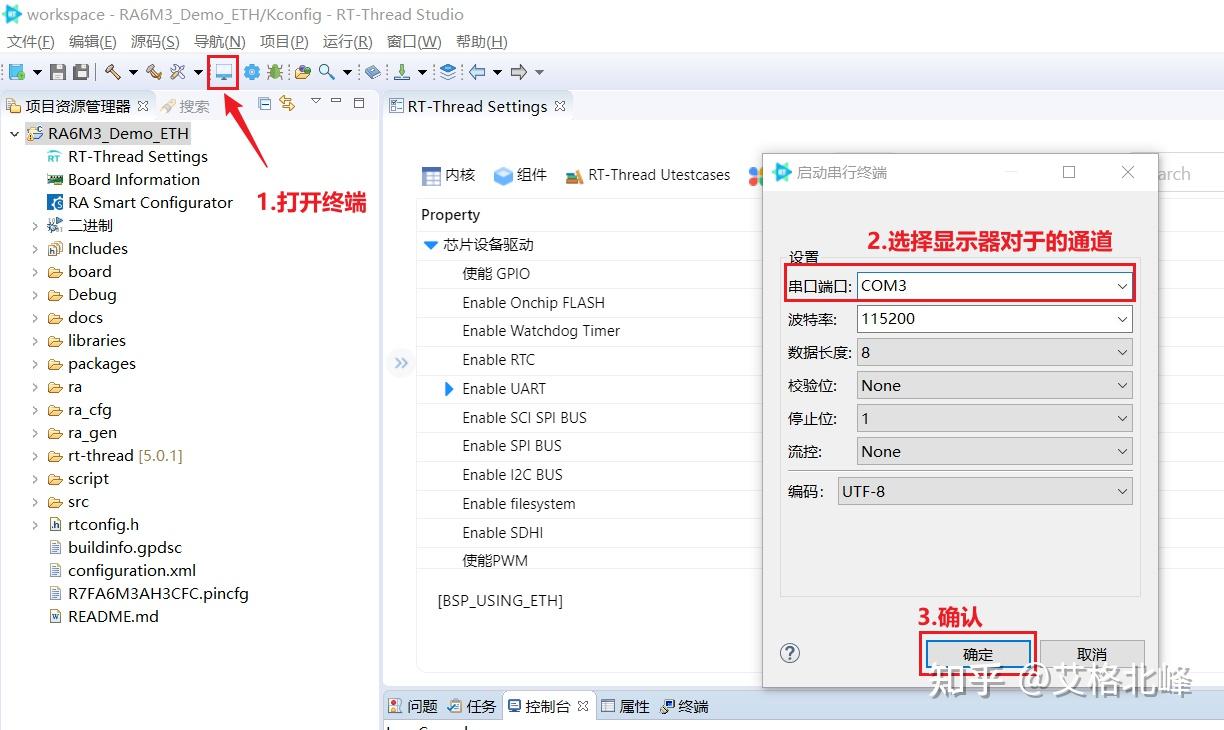The height and width of the screenshot is (730, 1224).
Task: Open RA Smart Configurator item
Action: (x=139, y=203)
